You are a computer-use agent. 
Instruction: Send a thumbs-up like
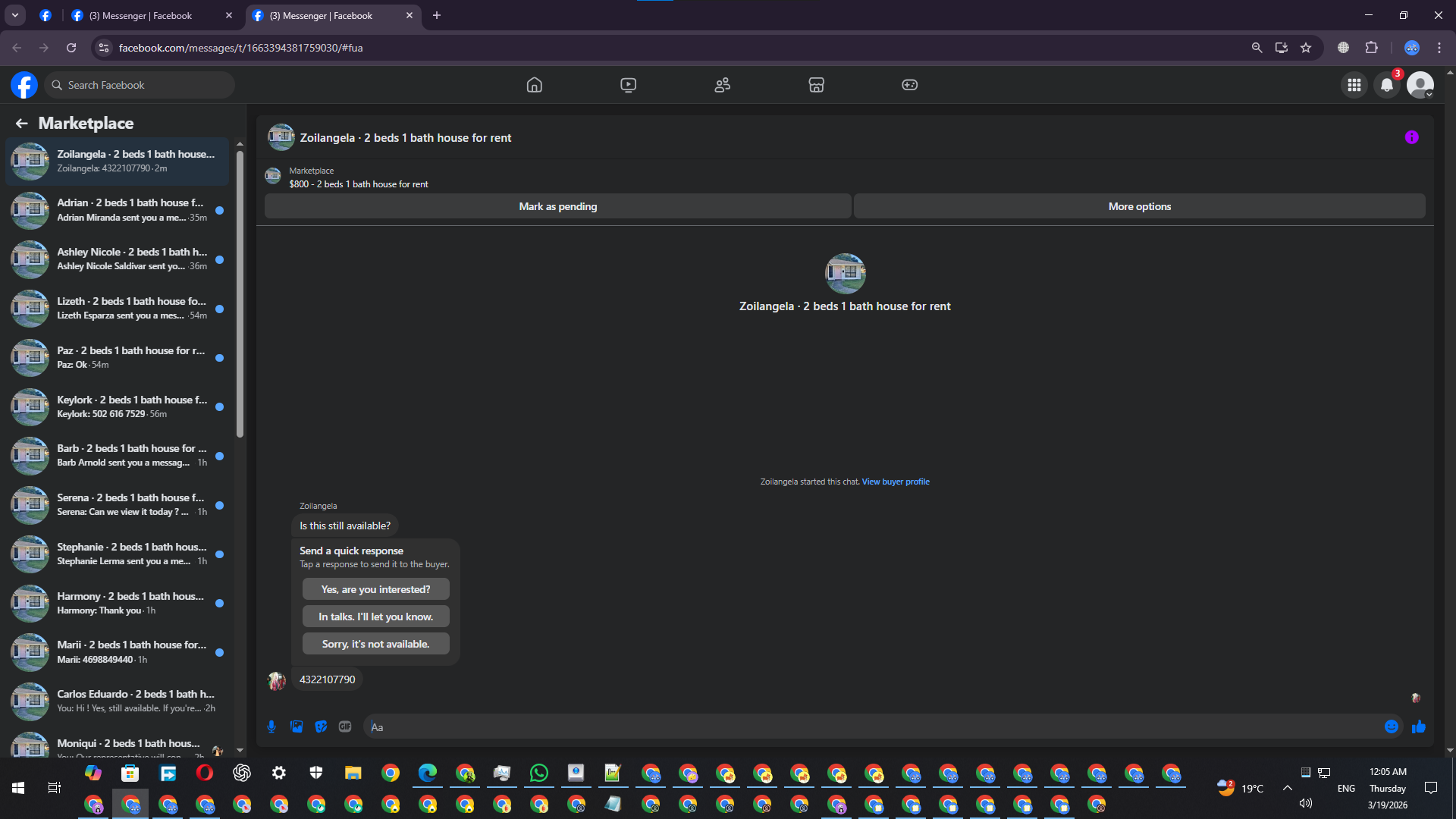1419,726
